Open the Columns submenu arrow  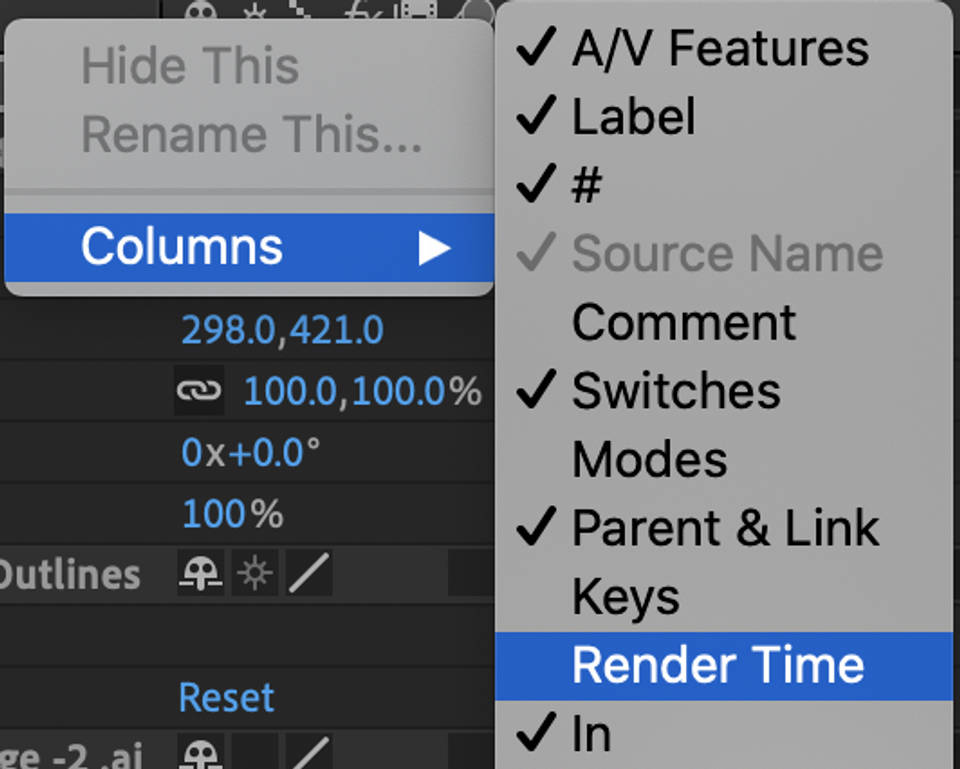[x=432, y=247]
